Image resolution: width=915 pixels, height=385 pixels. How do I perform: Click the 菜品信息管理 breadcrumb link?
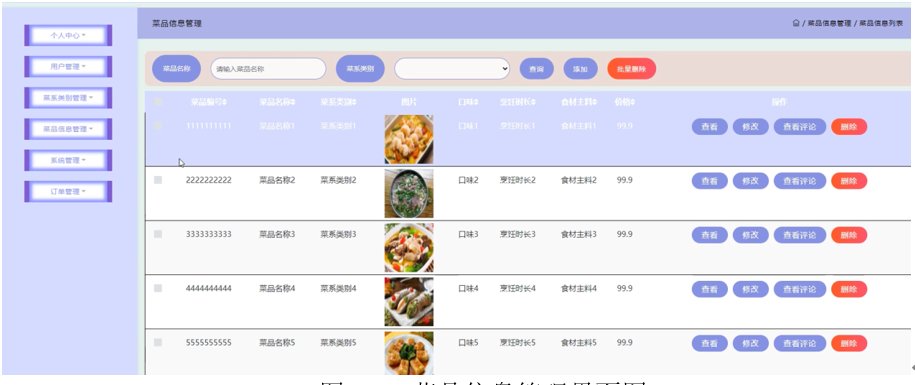pyautogui.click(x=829, y=23)
